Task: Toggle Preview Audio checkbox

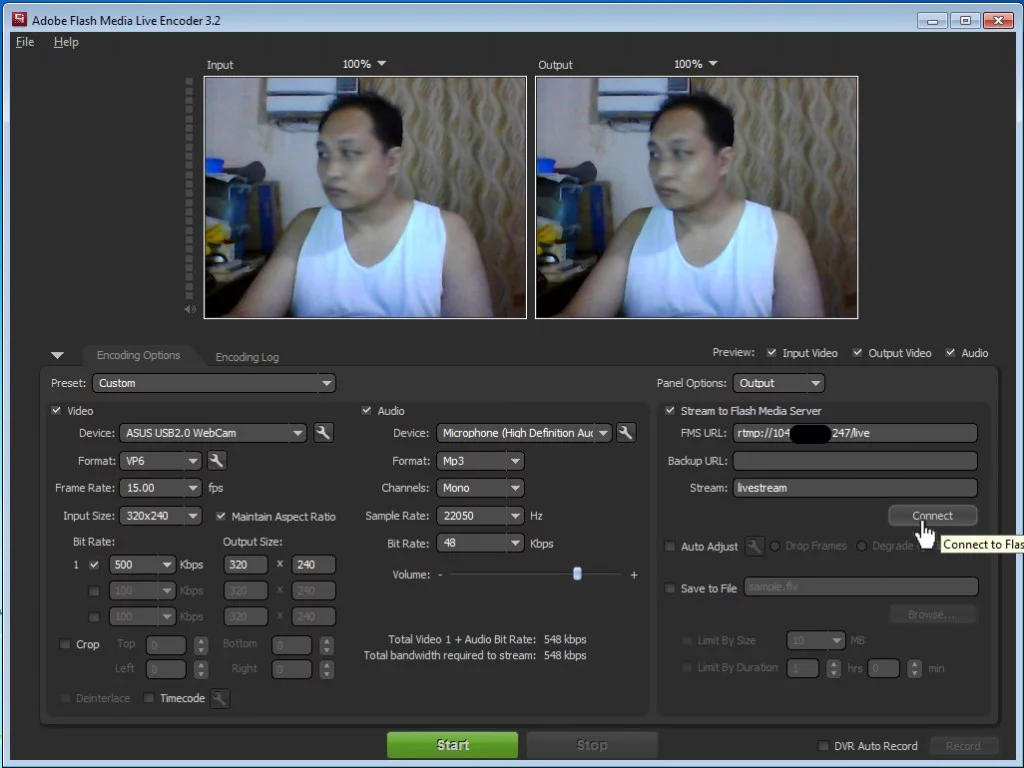Action: click(x=951, y=353)
